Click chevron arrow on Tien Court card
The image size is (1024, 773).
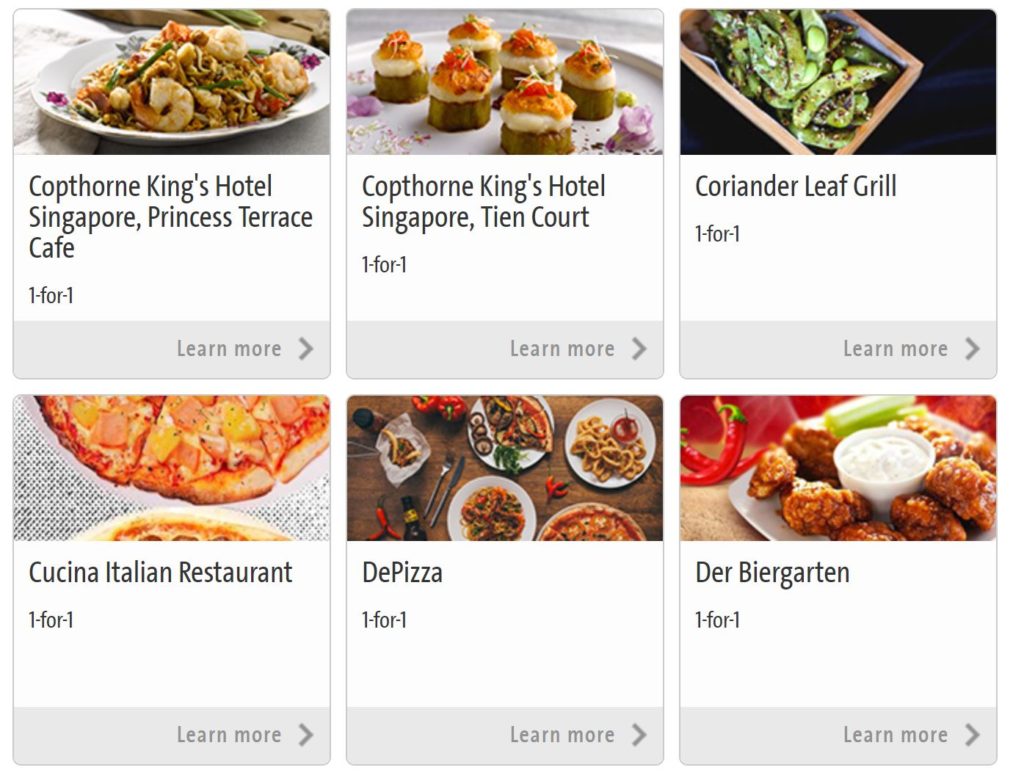pos(639,349)
